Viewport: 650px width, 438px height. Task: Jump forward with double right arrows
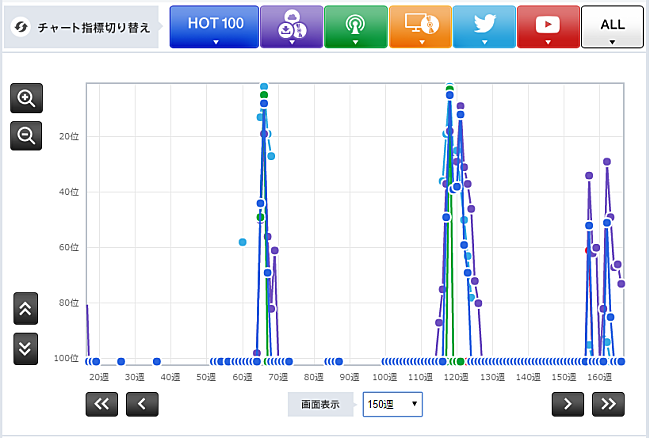click(x=606, y=404)
